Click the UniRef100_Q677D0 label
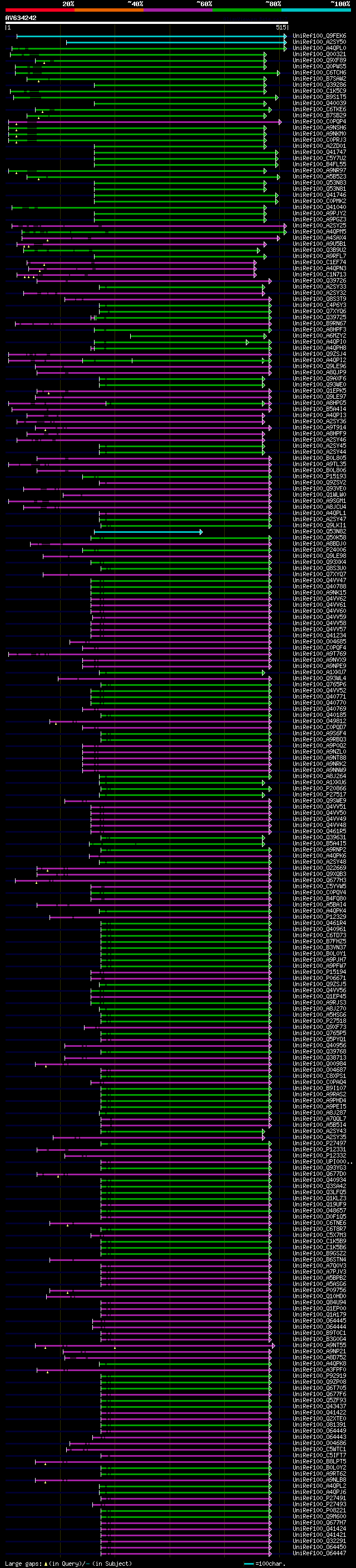 319,1174
